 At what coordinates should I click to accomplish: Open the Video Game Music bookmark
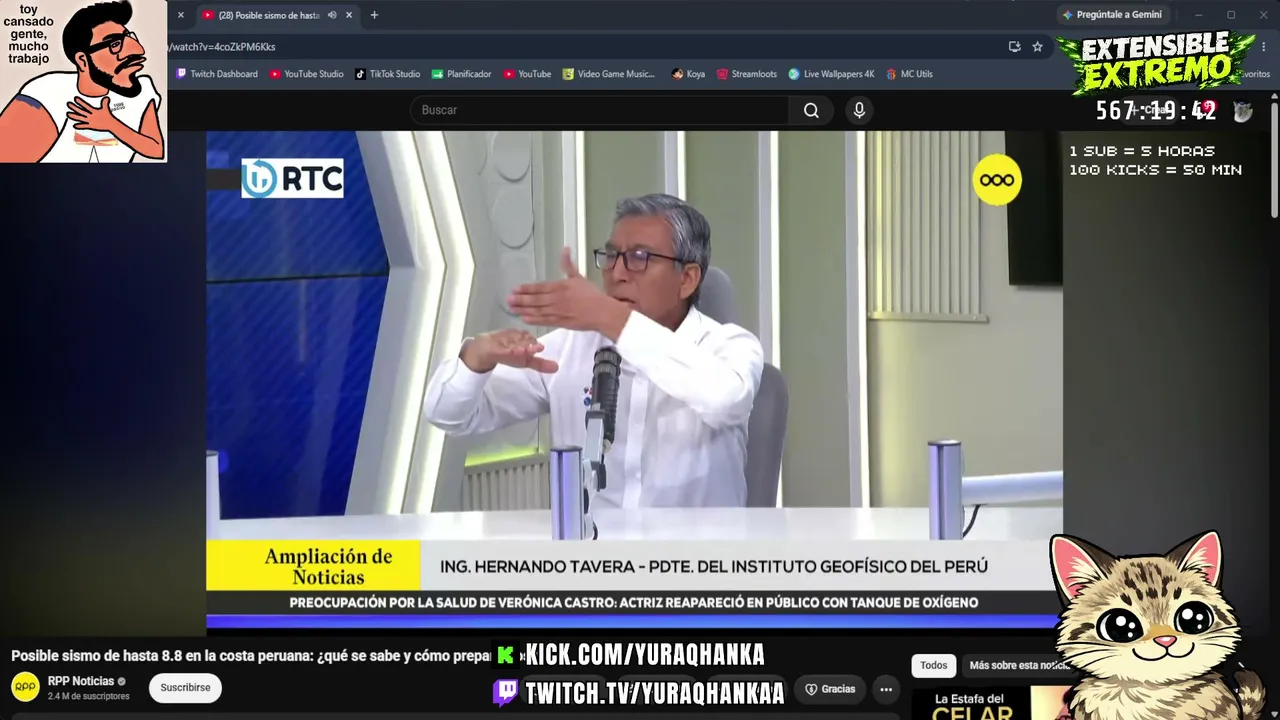609,74
